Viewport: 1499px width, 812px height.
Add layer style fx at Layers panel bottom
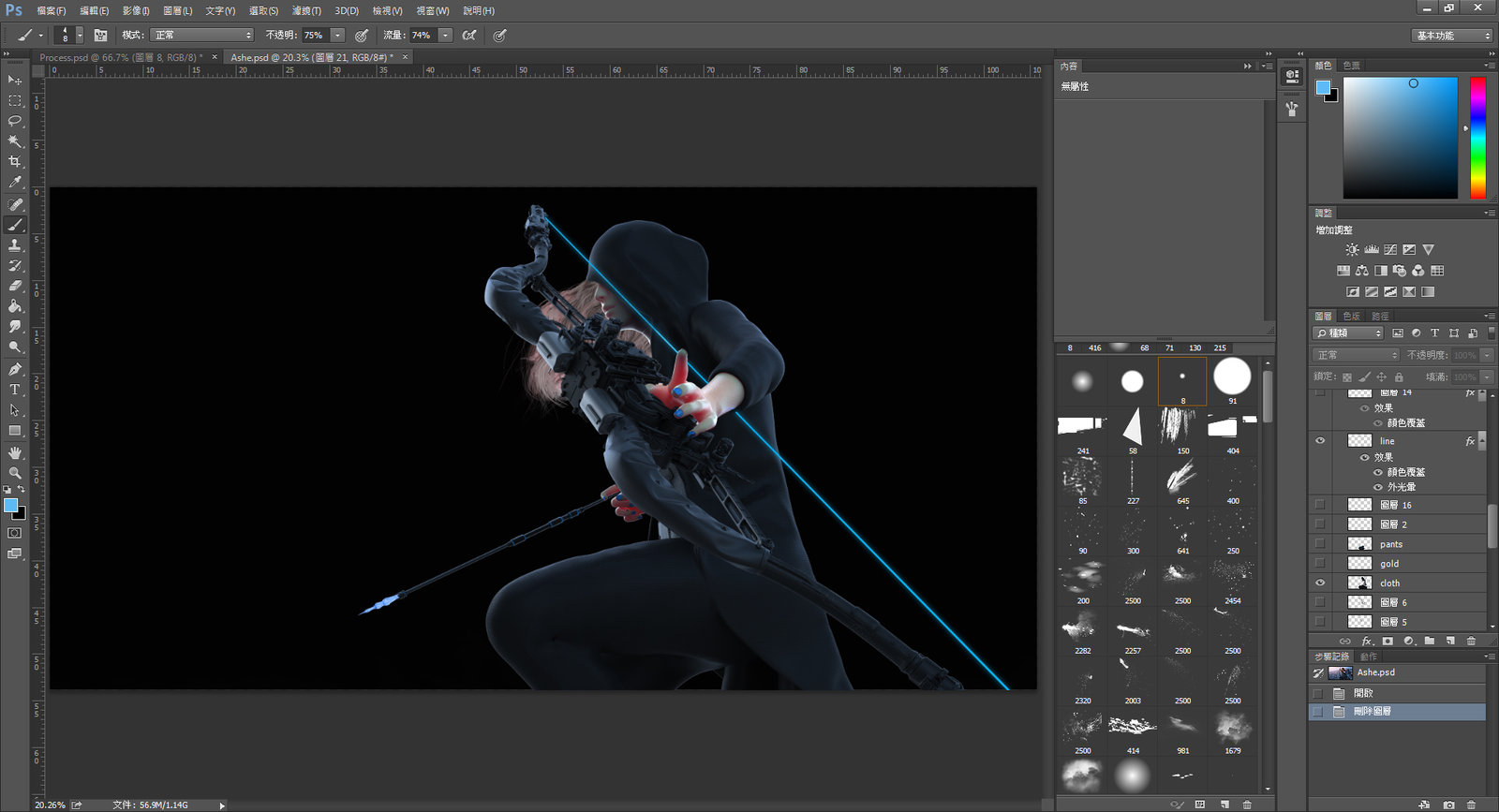tap(1367, 641)
